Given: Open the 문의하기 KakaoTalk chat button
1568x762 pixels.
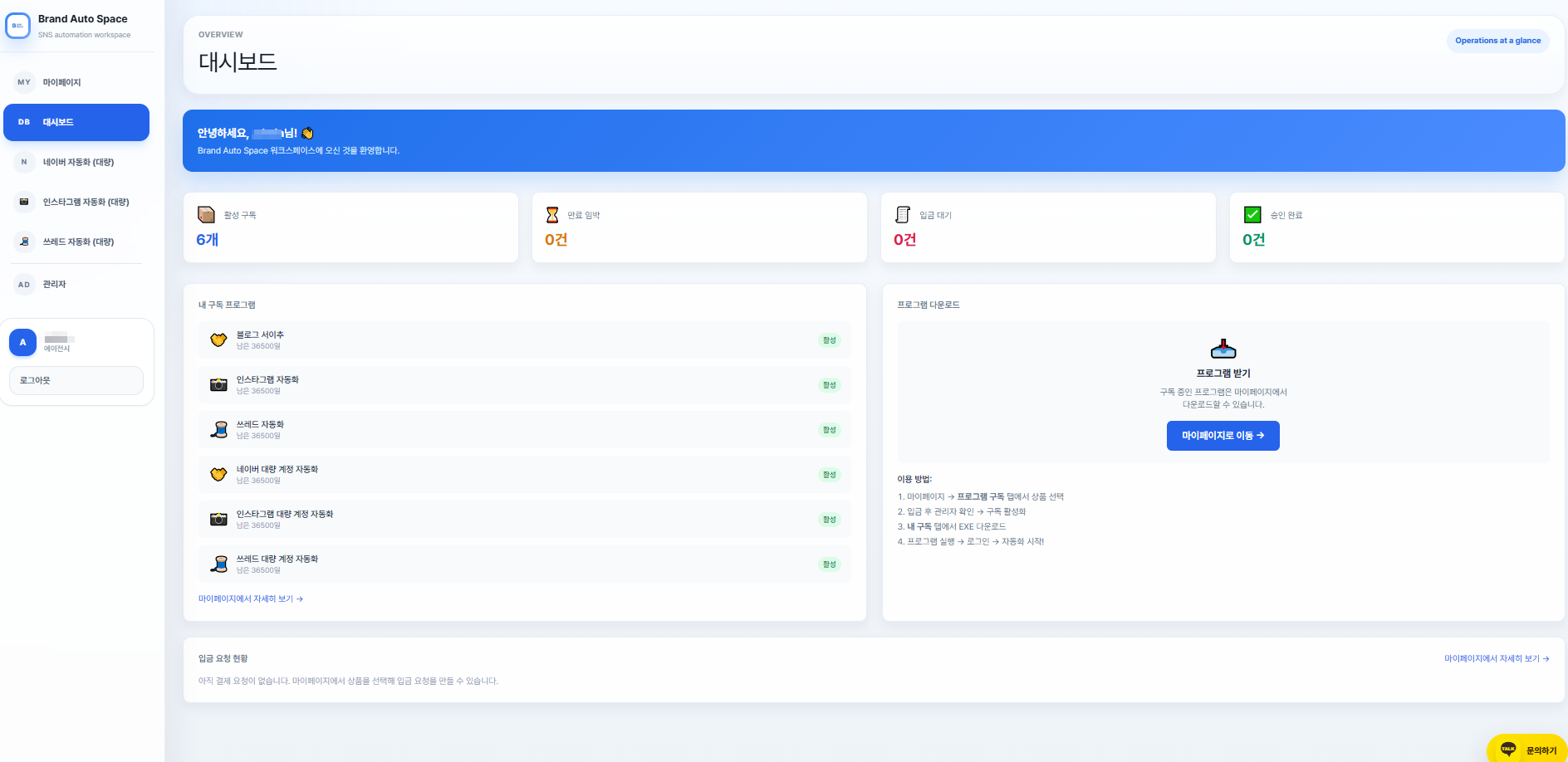Looking at the screenshot, I should click(1526, 750).
